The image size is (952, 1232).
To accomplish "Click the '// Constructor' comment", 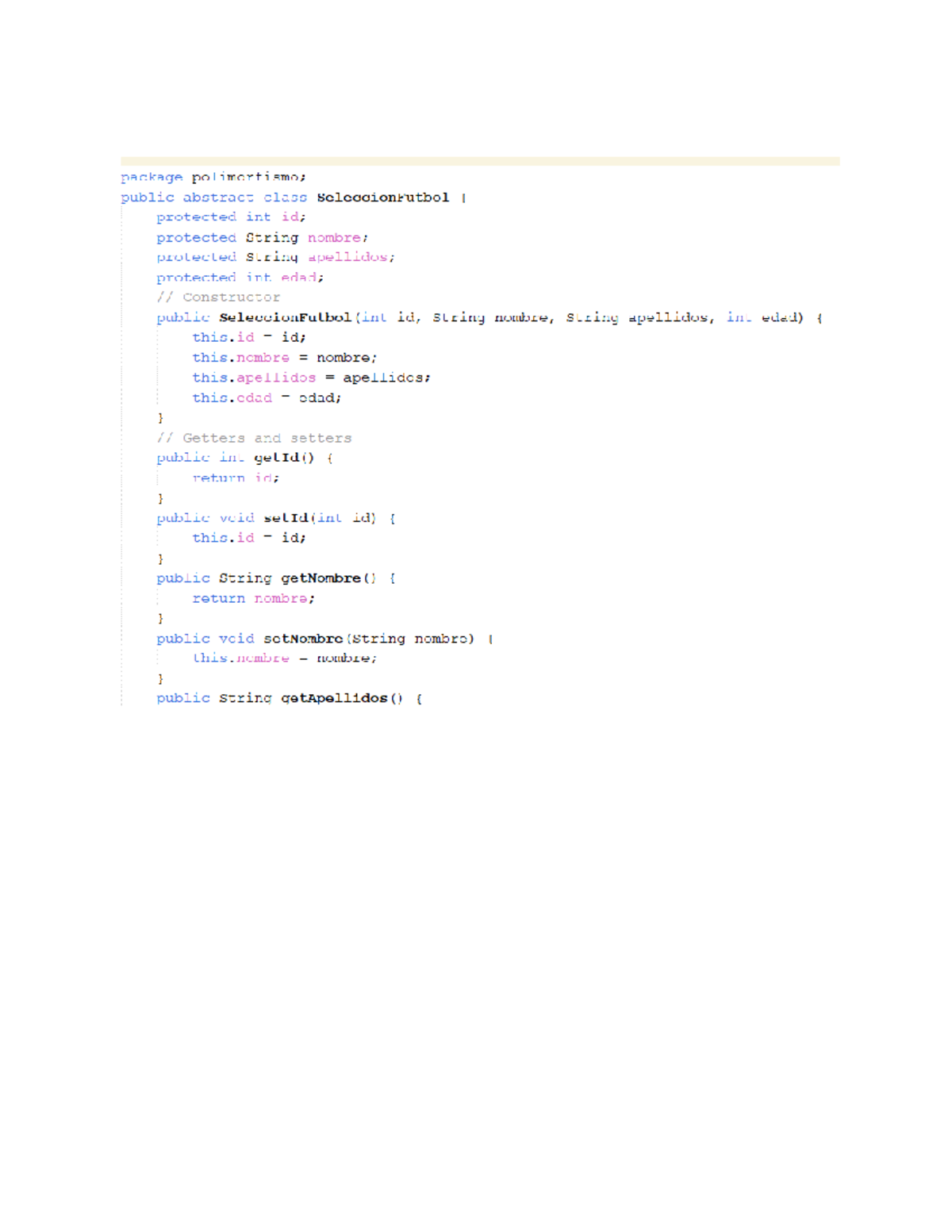I will [218, 297].
